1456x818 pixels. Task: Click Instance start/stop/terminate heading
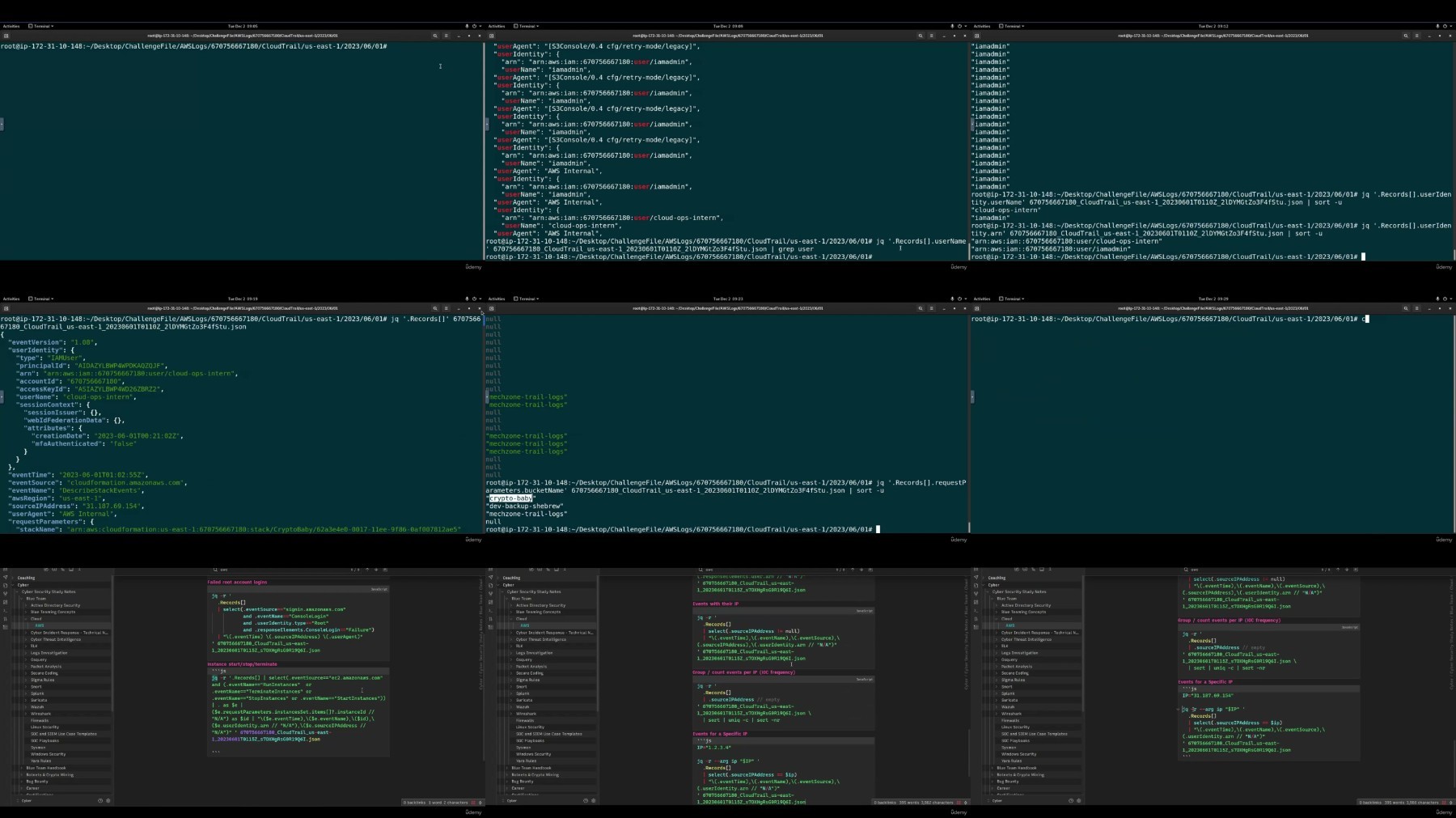pyautogui.click(x=242, y=664)
